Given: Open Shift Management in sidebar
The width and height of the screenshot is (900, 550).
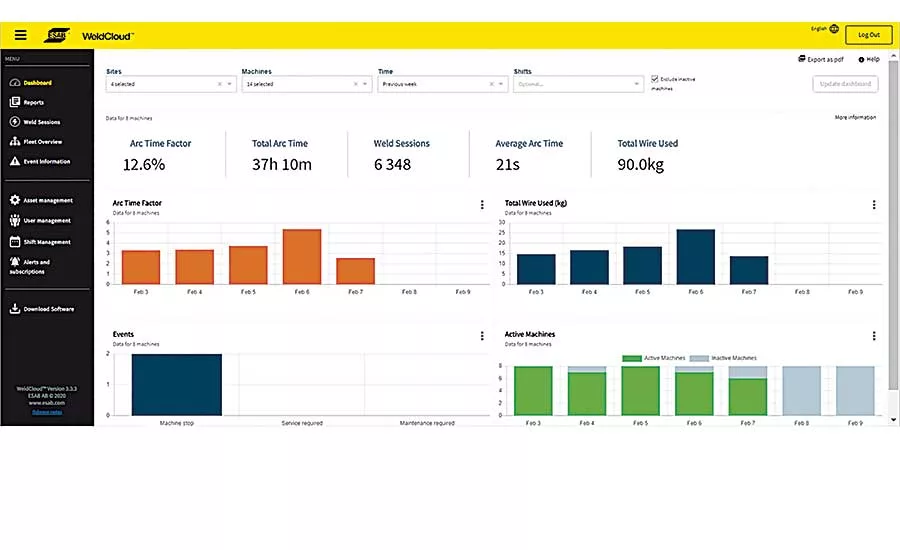Looking at the screenshot, I should [47, 242].
